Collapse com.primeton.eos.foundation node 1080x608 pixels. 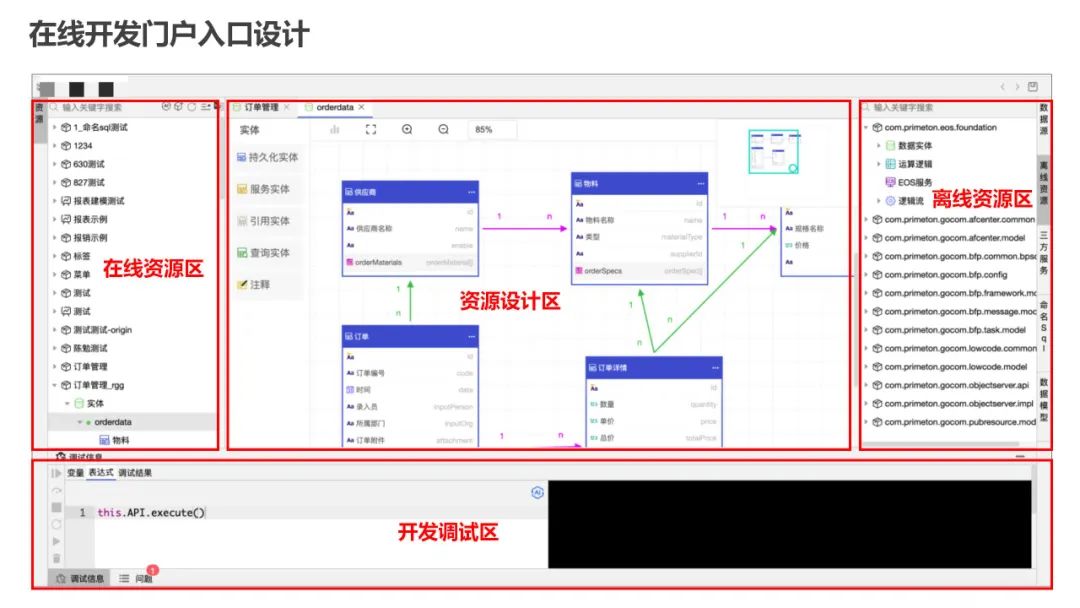(x=866, y=127)
